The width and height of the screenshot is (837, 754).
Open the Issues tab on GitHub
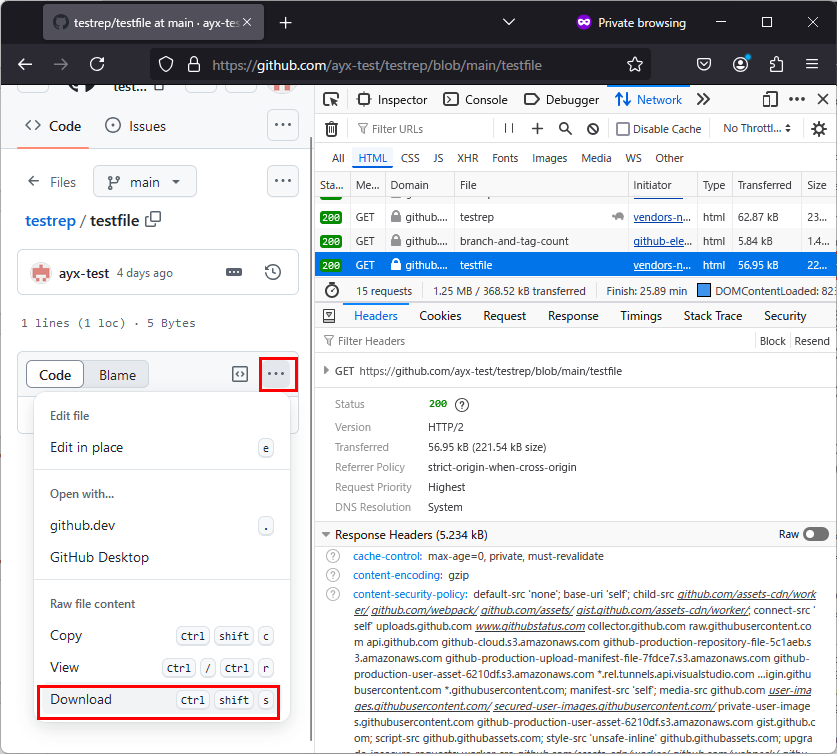[x=136, y=126]
